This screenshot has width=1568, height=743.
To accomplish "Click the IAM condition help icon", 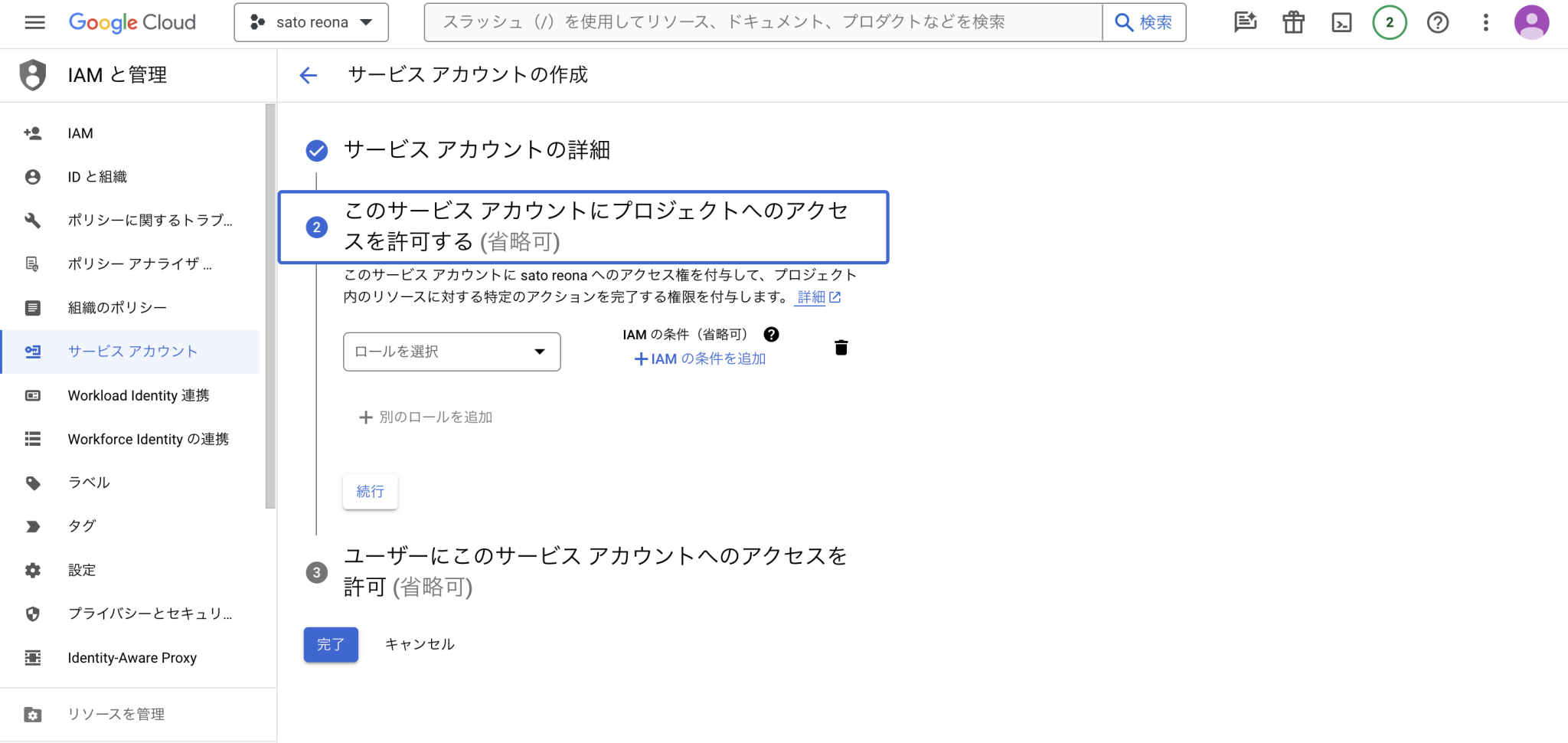I will pyautogui.click(x=772, y=334).
